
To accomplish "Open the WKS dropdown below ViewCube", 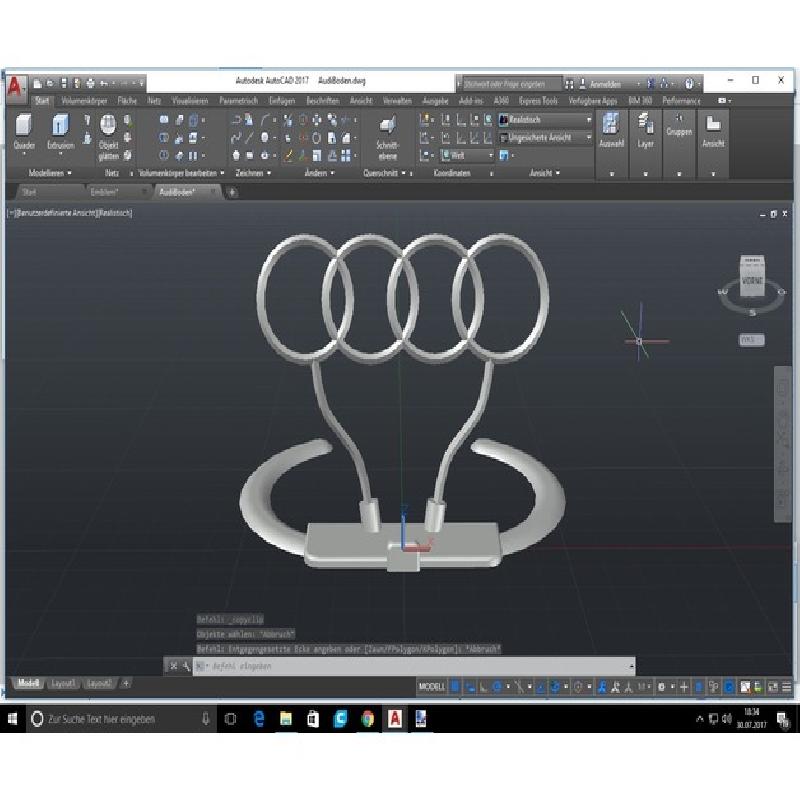I will click(x=752, y=340).
